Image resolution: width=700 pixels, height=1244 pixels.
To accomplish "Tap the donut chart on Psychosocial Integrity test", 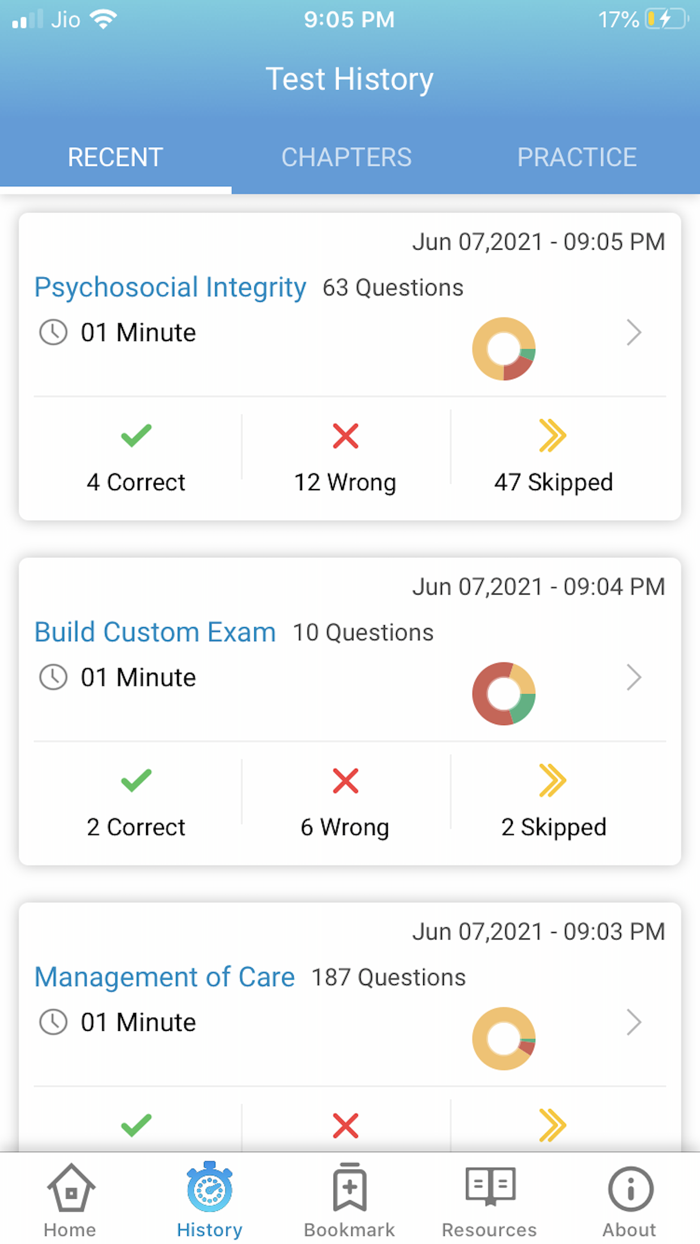I will coord(504,349).
